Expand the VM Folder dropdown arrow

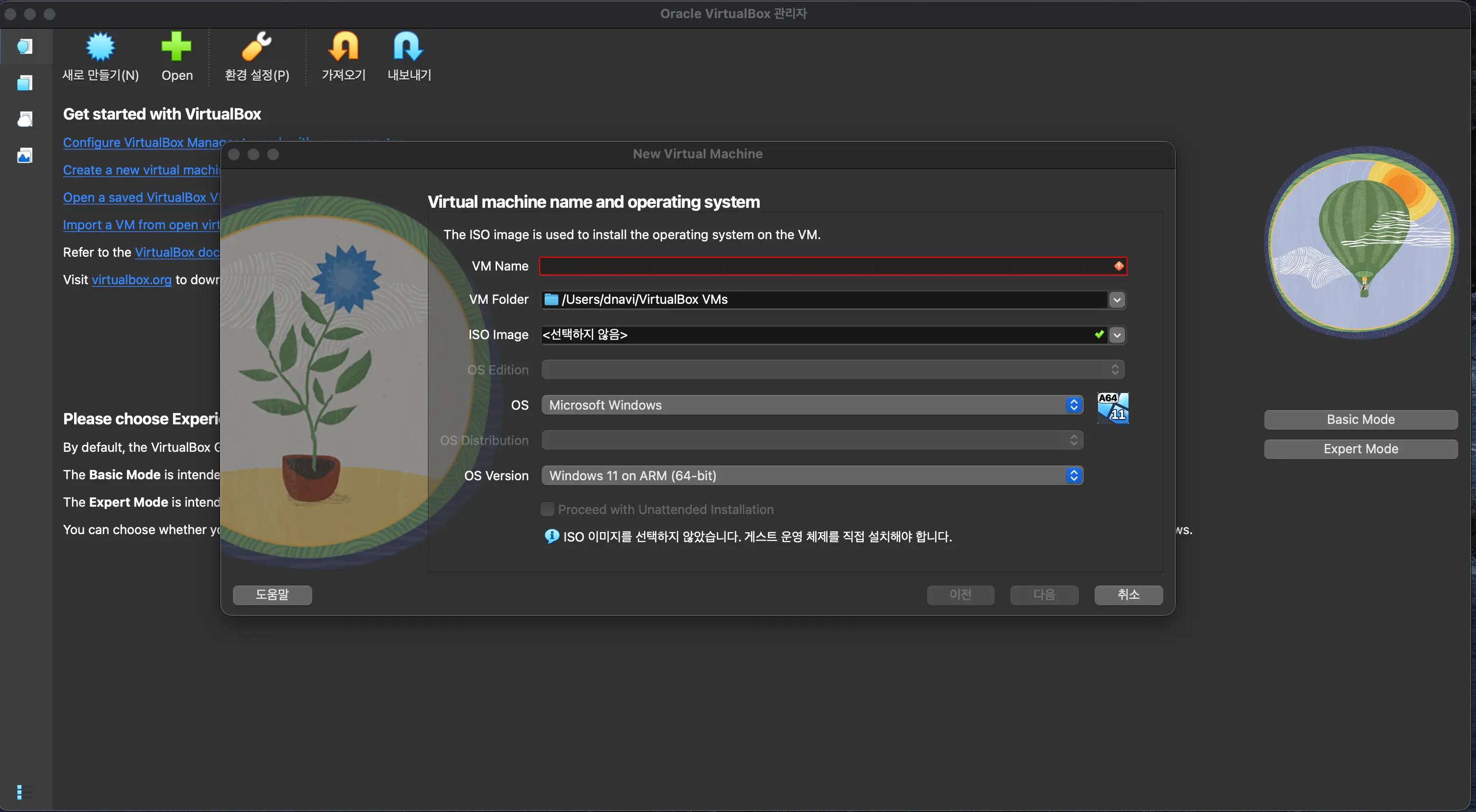(1117, 299)
